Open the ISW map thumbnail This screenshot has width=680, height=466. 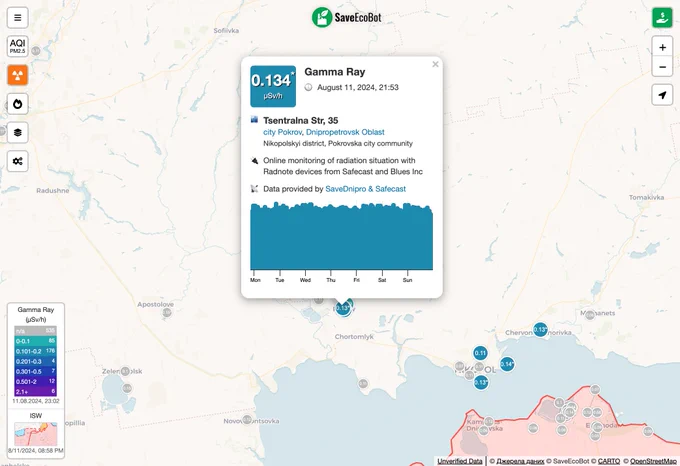[36, 434]
